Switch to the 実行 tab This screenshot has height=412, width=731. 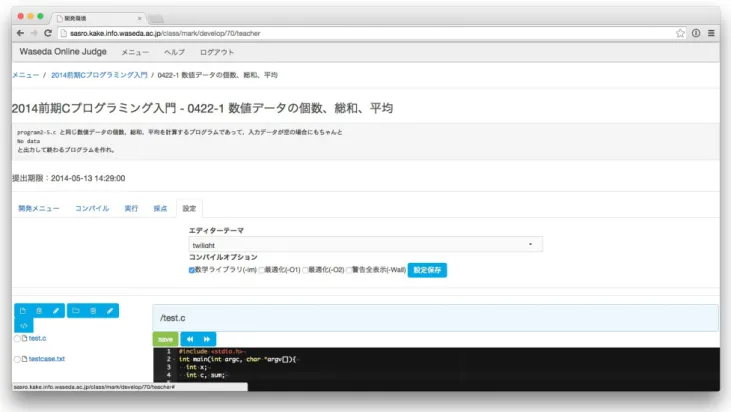[131, 208]
